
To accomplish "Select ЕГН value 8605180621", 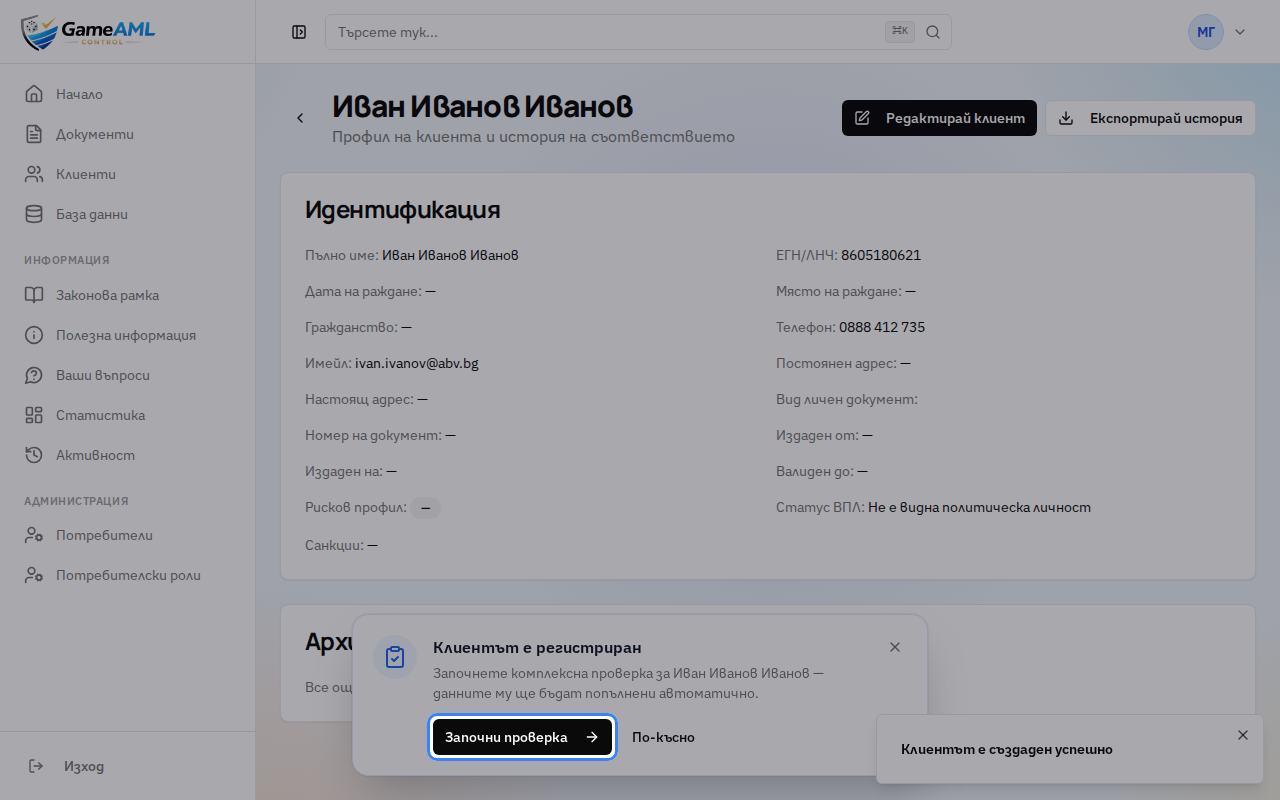I will (881, 255).
